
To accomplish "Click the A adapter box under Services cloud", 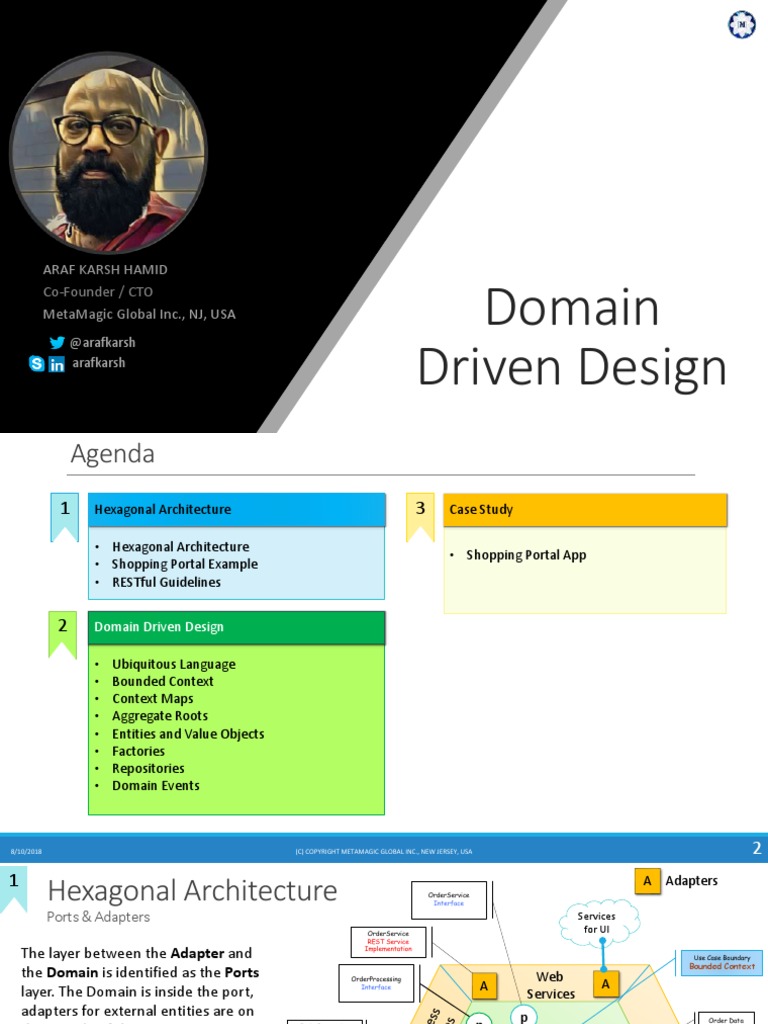I will point(605,984).
